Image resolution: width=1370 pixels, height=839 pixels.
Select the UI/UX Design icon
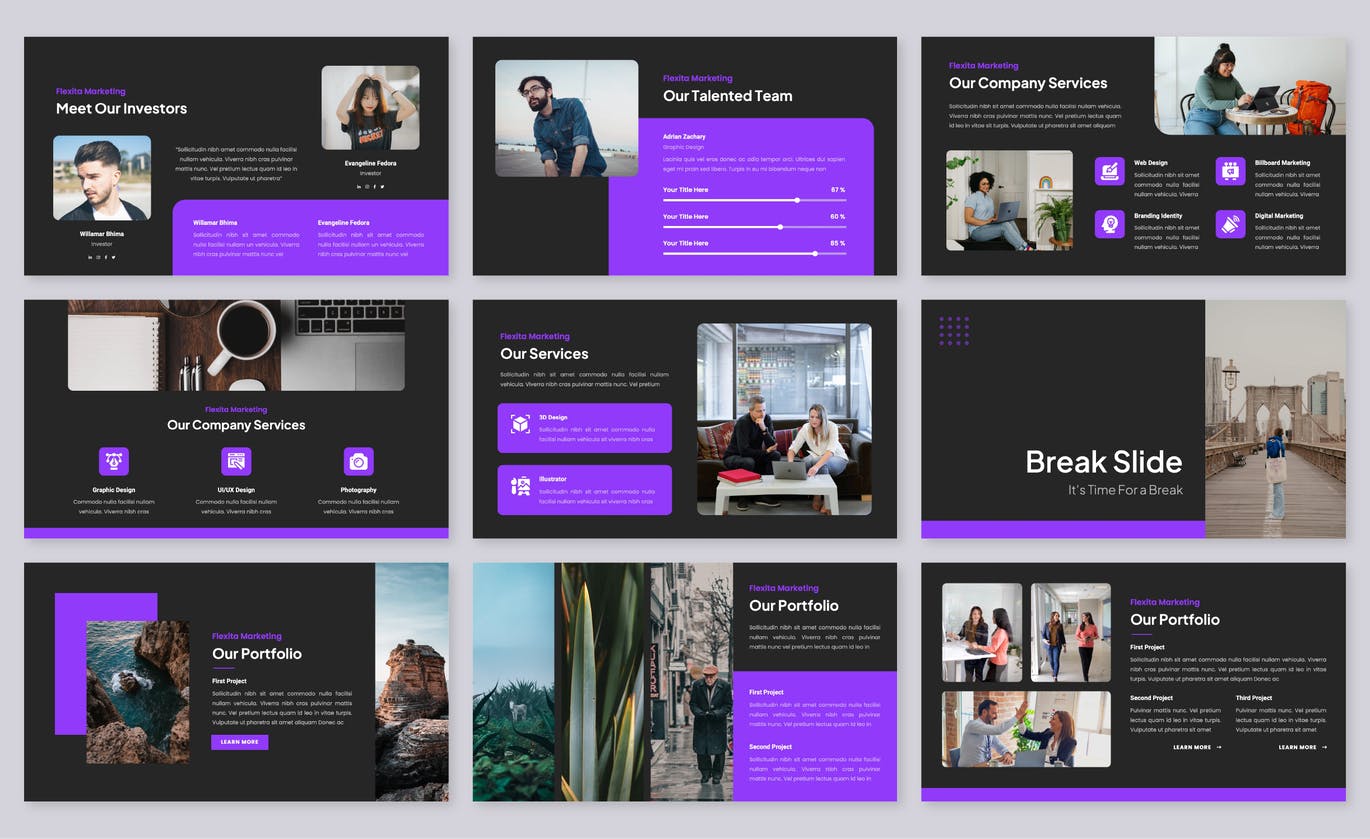tap(236, 460)
